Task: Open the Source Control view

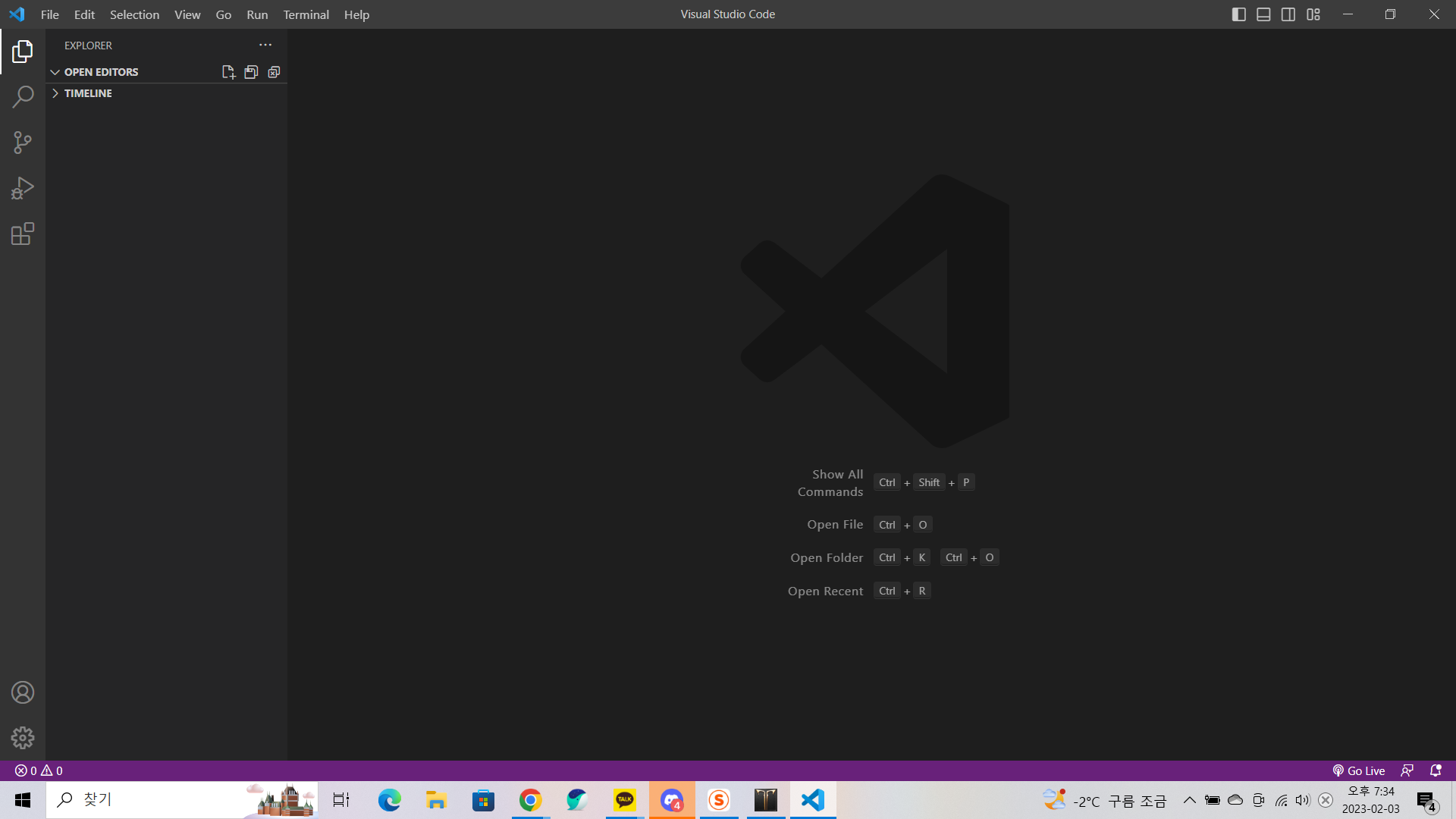Action: point(23,143)
